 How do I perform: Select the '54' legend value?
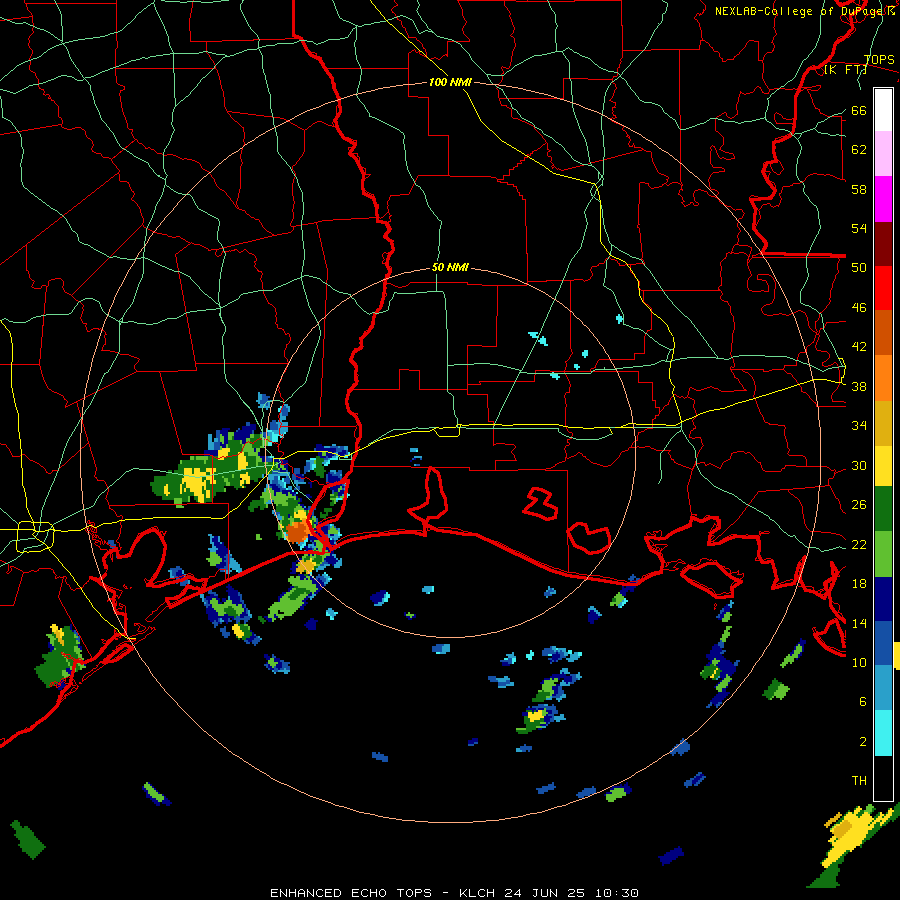(859, 228)
